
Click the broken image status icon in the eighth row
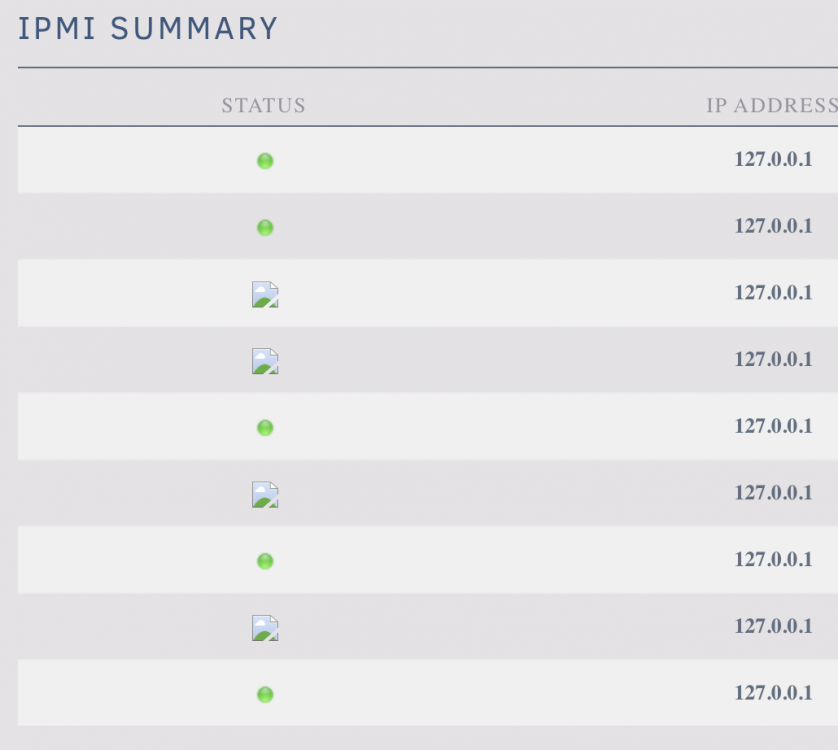click(x=265, y=628)
